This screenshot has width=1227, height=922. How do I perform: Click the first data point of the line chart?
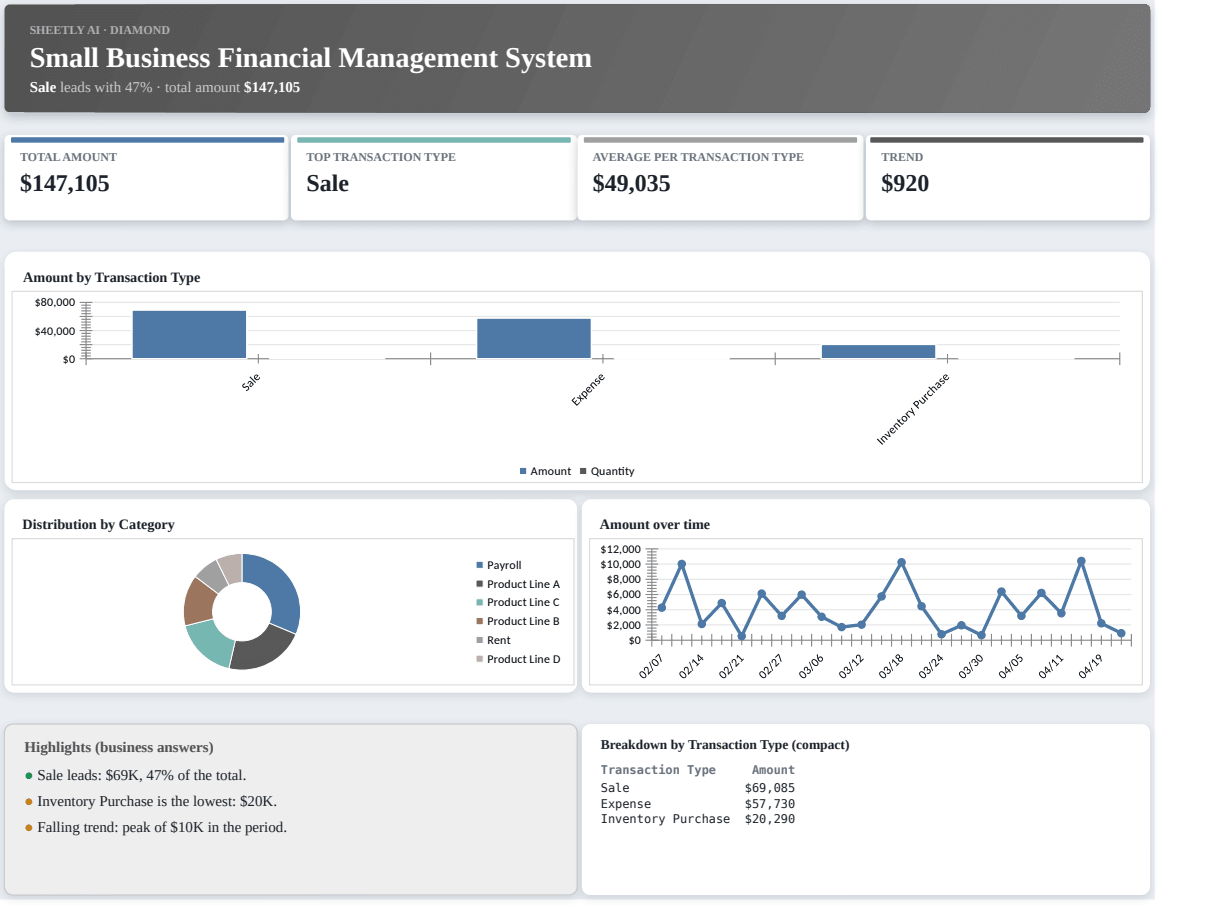(x=662, y=608)
